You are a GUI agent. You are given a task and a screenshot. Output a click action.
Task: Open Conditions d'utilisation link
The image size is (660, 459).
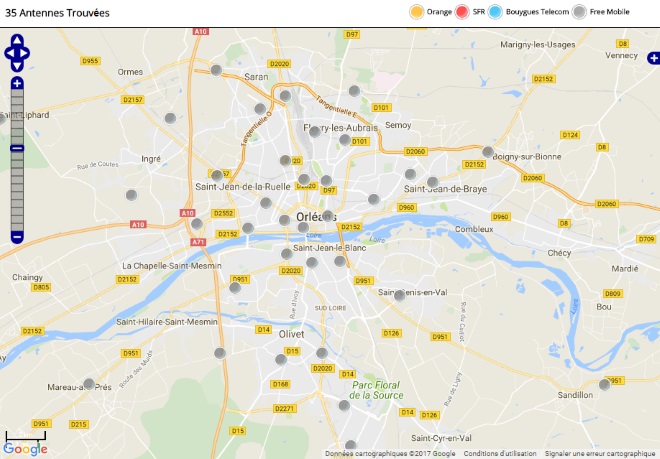[500, 454]
